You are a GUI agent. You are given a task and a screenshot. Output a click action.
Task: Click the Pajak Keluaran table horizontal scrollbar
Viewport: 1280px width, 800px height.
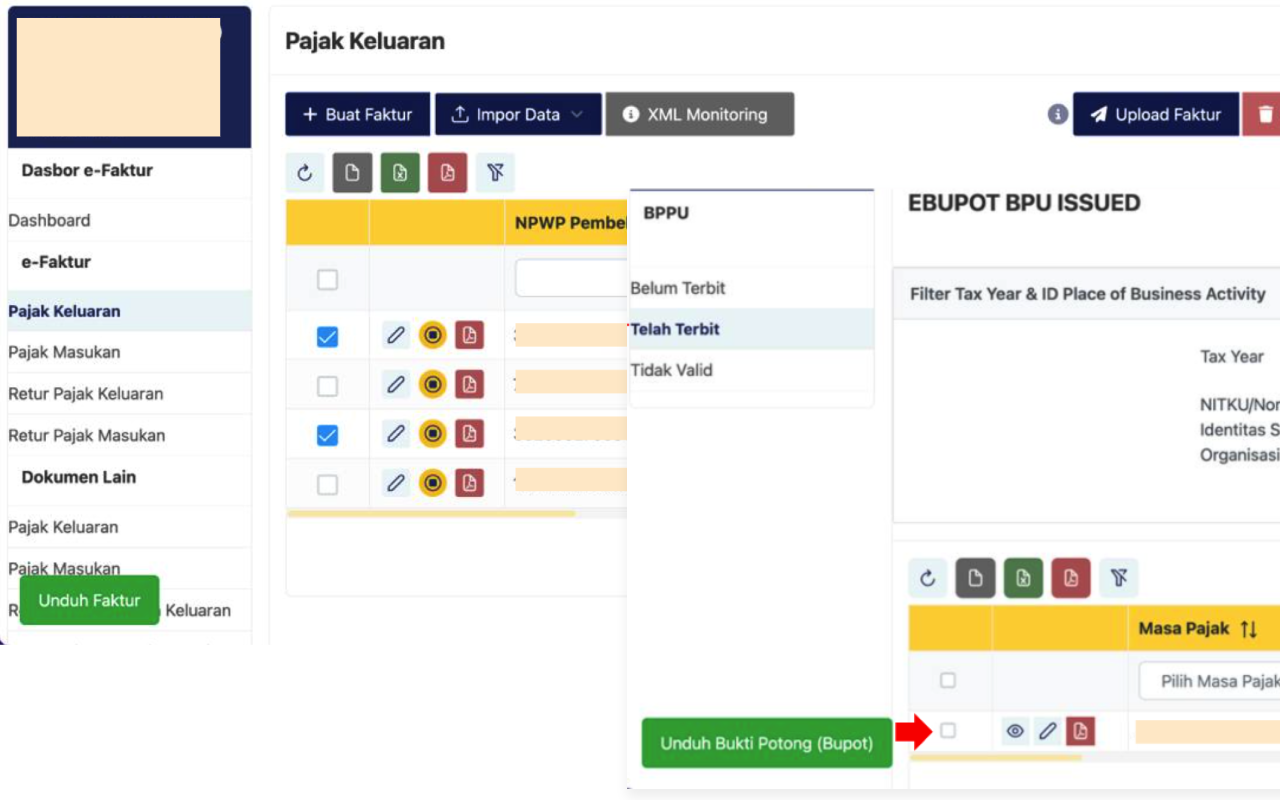(431, 514)
